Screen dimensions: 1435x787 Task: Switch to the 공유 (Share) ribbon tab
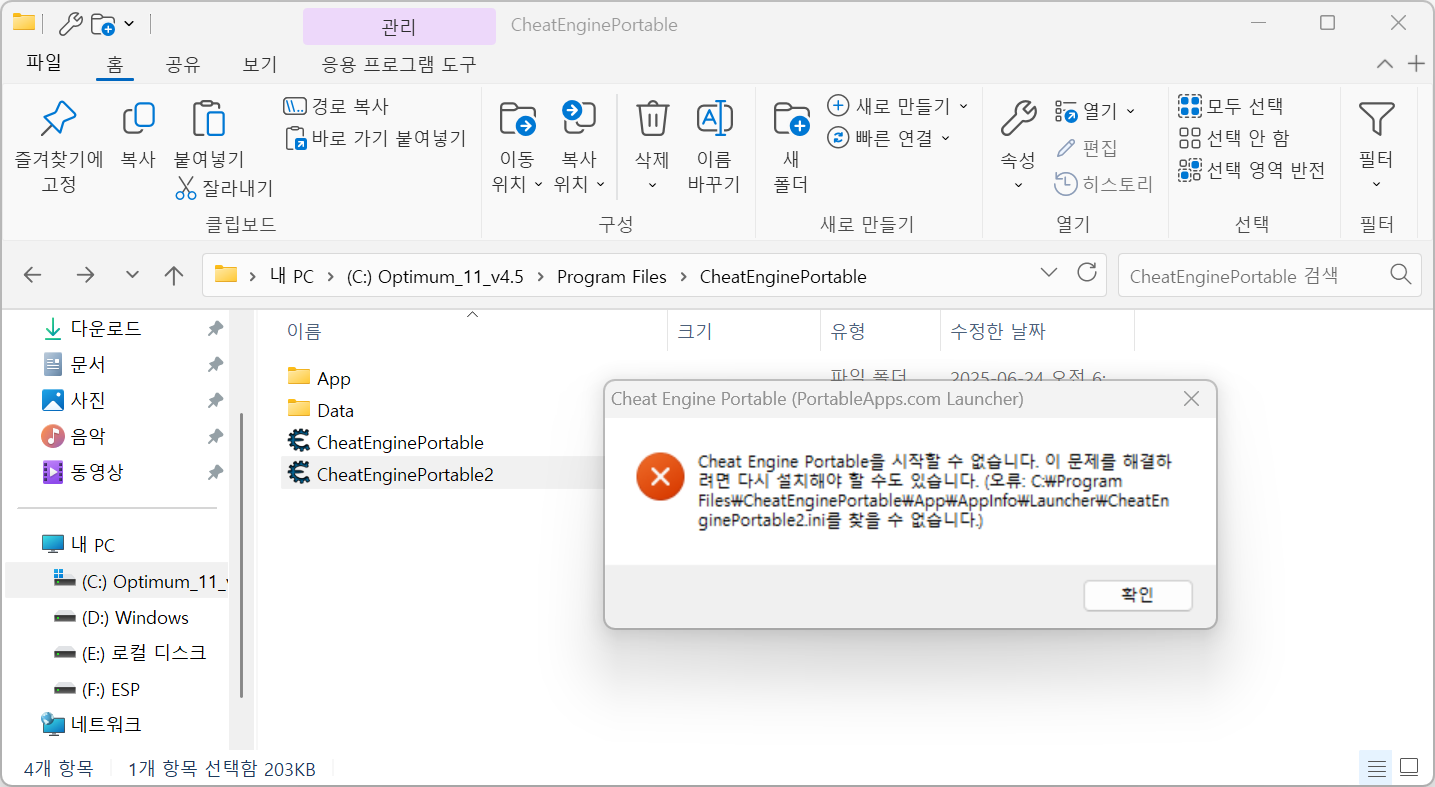(x=183, y=64)
